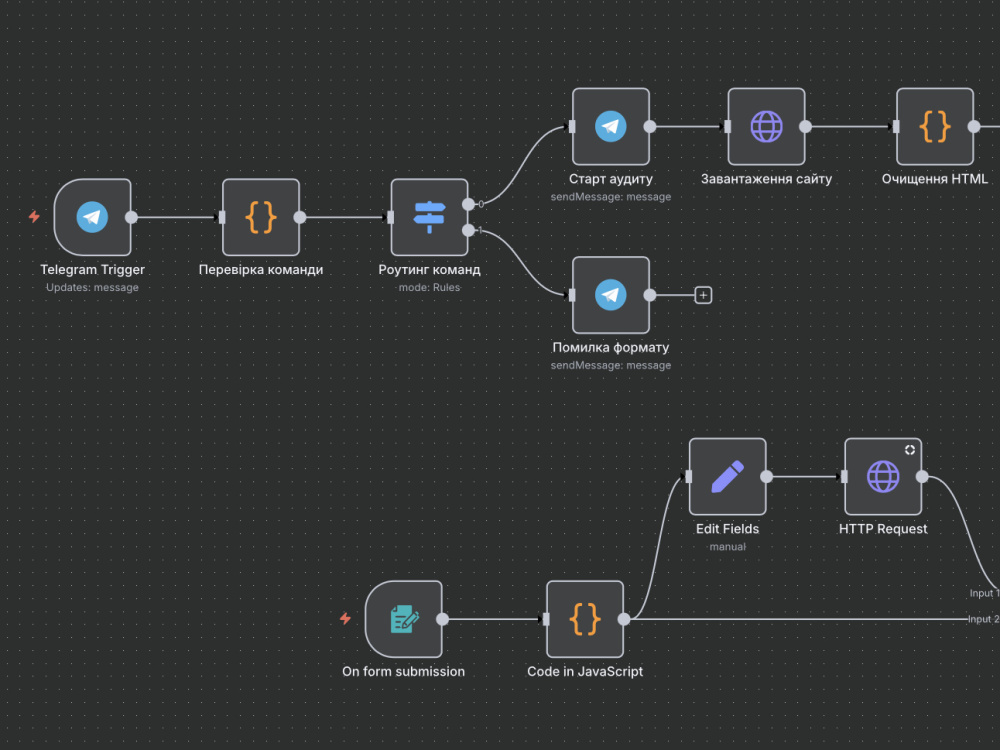Click the mode: Rules subtitle
This screenshot has height=750, width=1000.
coord(429,288)
